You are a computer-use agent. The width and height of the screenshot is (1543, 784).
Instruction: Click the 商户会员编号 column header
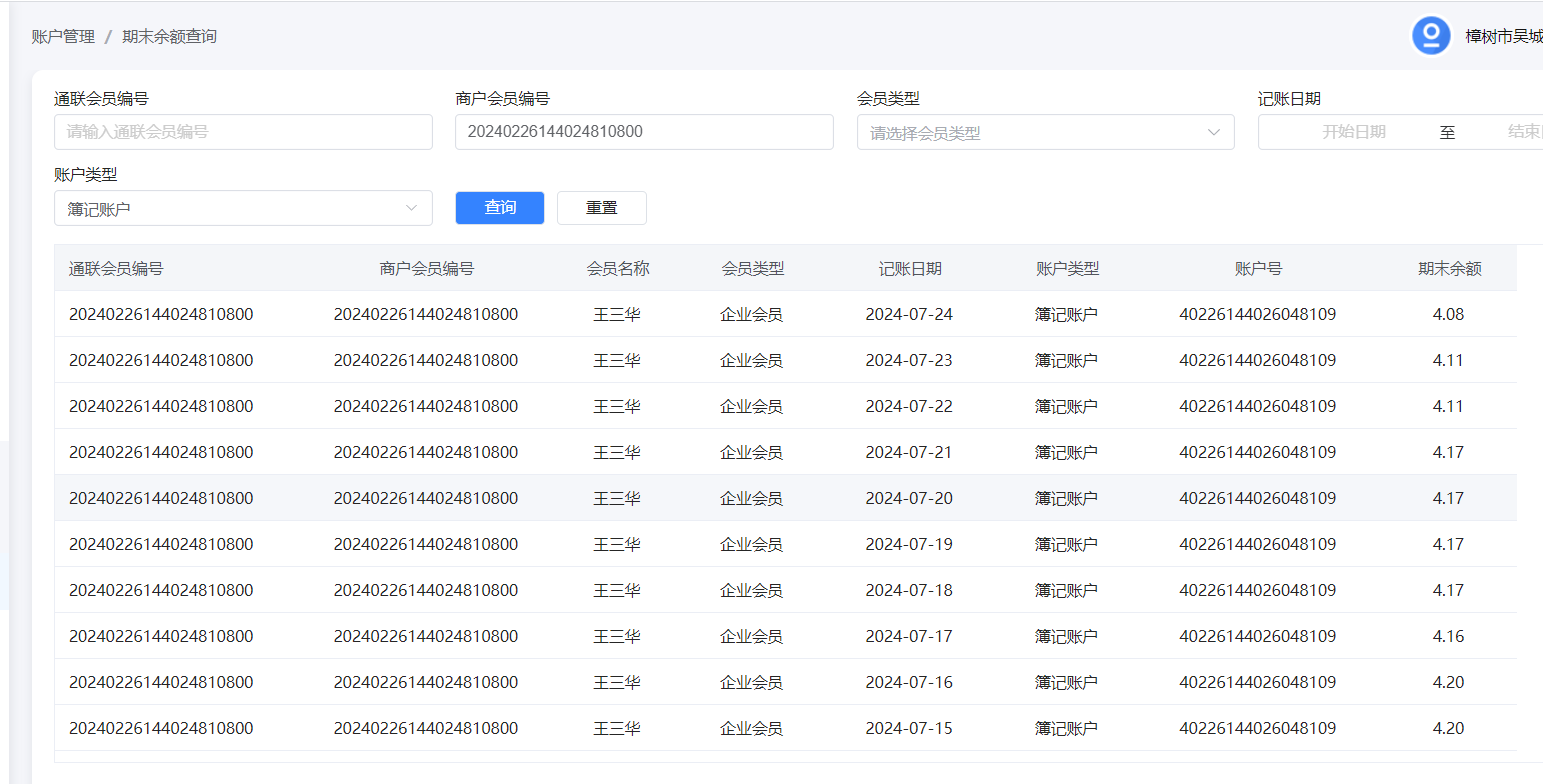(427, 268)
